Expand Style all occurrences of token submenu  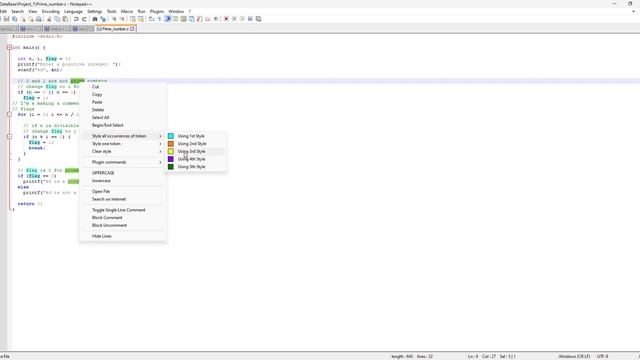(123, 136)
